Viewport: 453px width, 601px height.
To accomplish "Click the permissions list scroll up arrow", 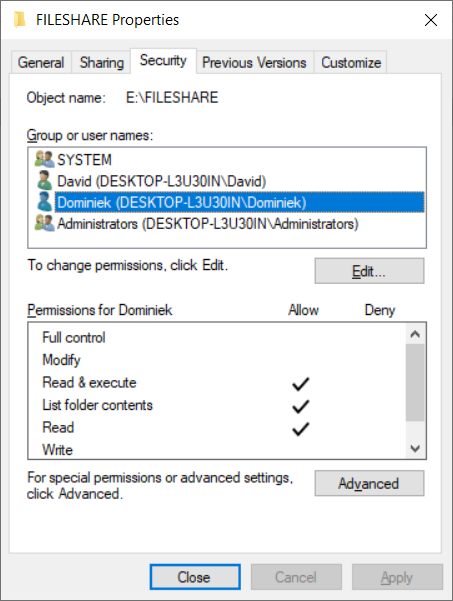I will point(415,334).
